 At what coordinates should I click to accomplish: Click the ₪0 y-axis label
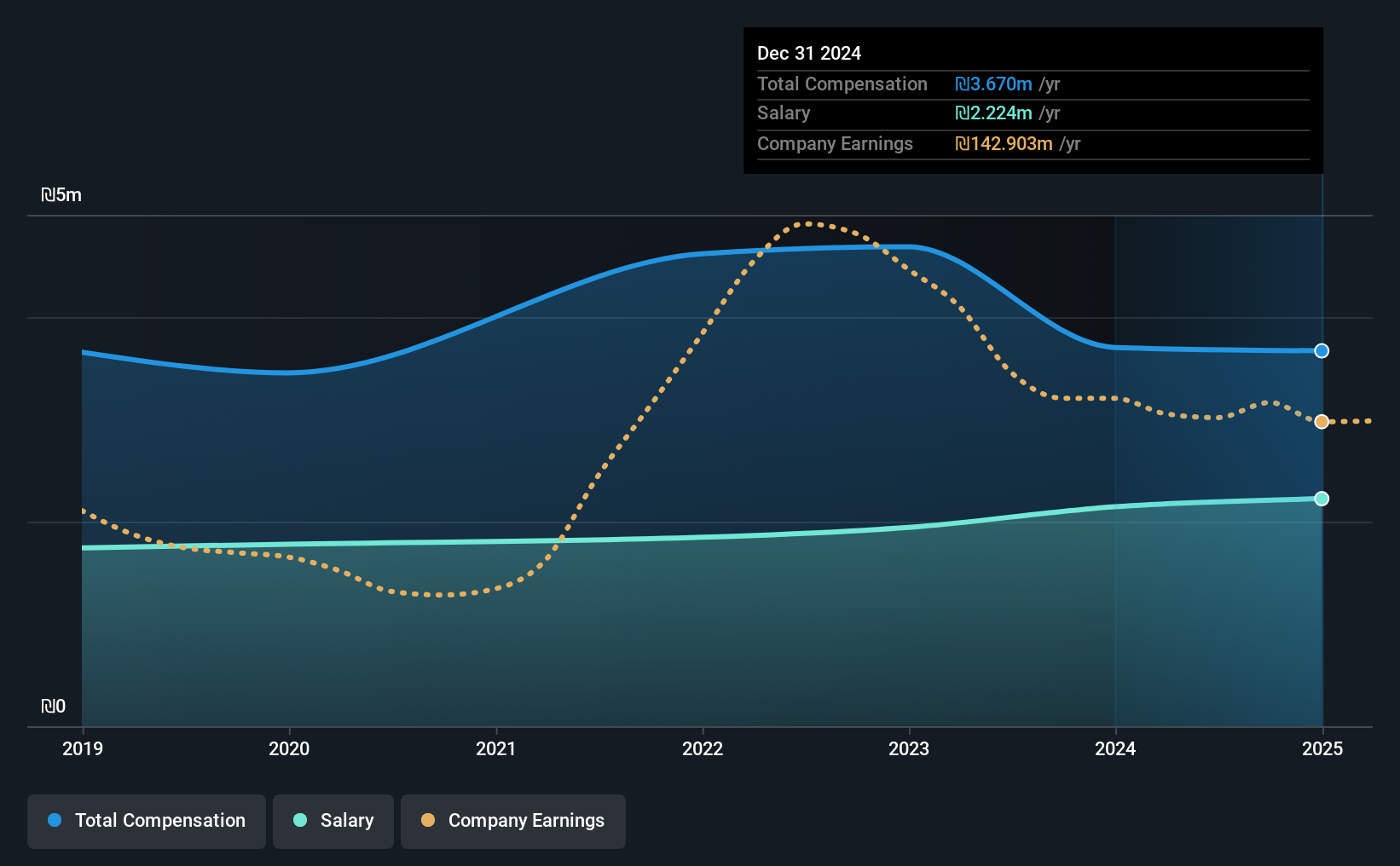[x=54, y=706]
